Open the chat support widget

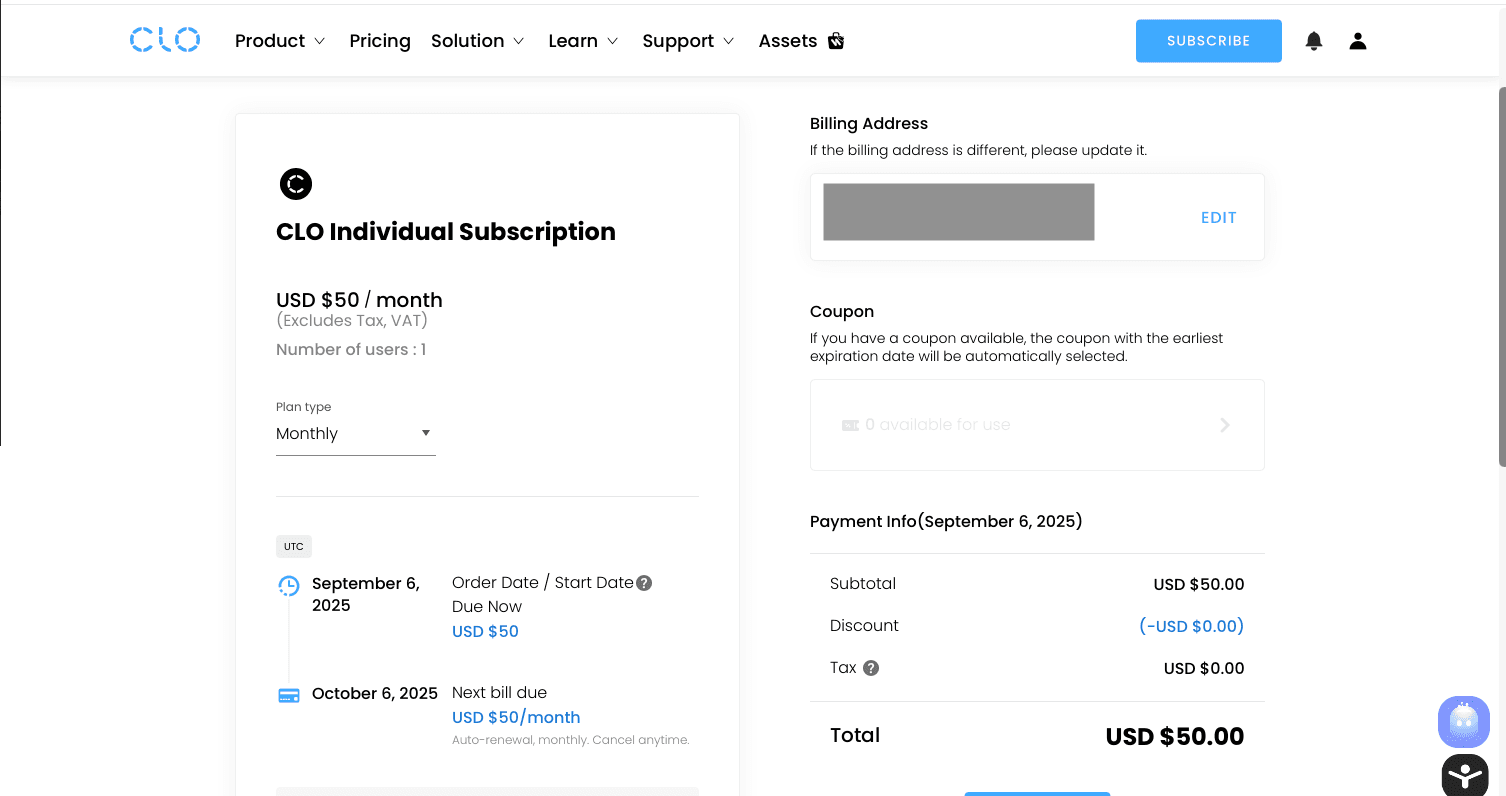(x=1463, y=722)
